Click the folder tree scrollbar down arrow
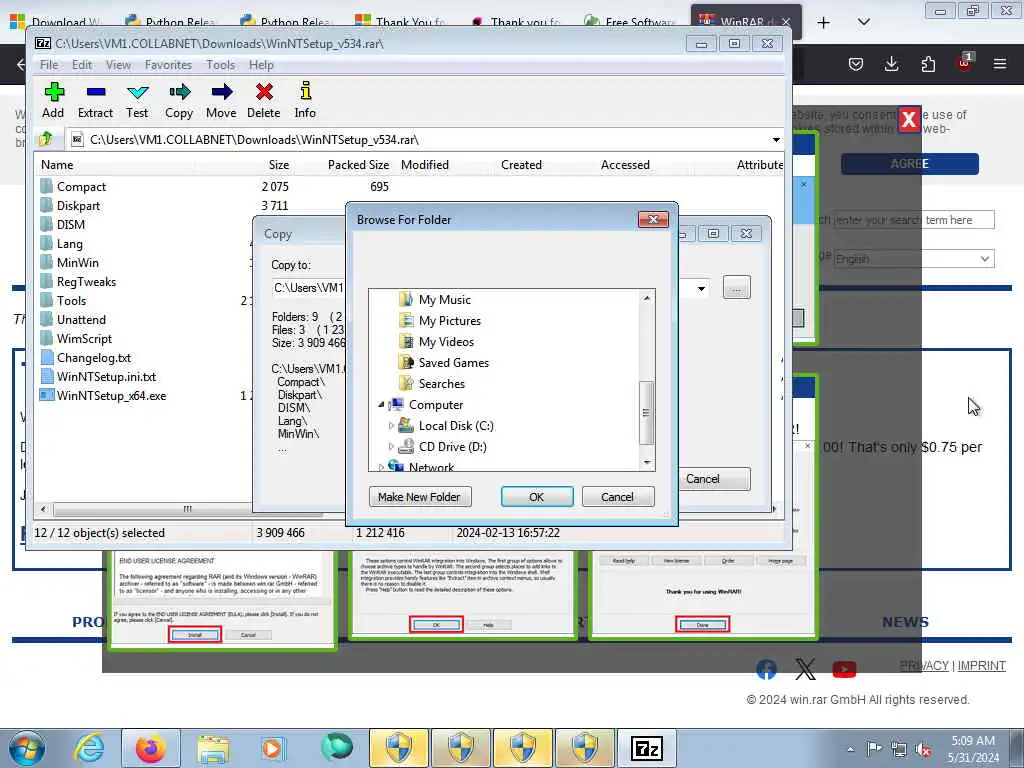1024x768 pixels. point(647,462)
